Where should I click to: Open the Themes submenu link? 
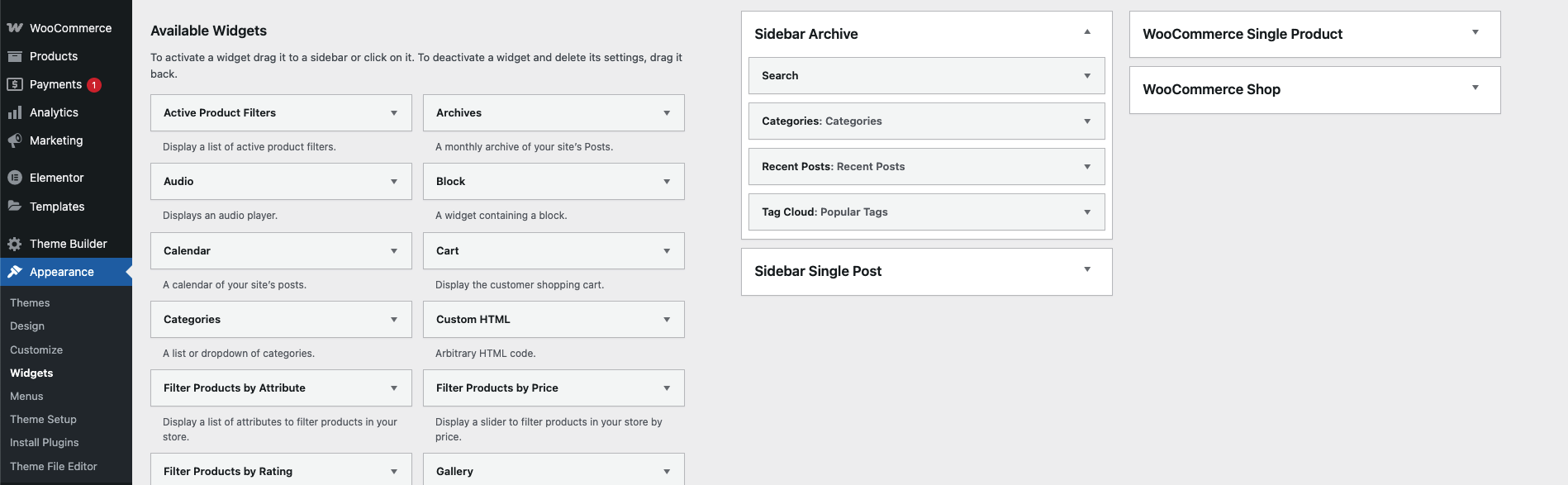coord(30,303)
